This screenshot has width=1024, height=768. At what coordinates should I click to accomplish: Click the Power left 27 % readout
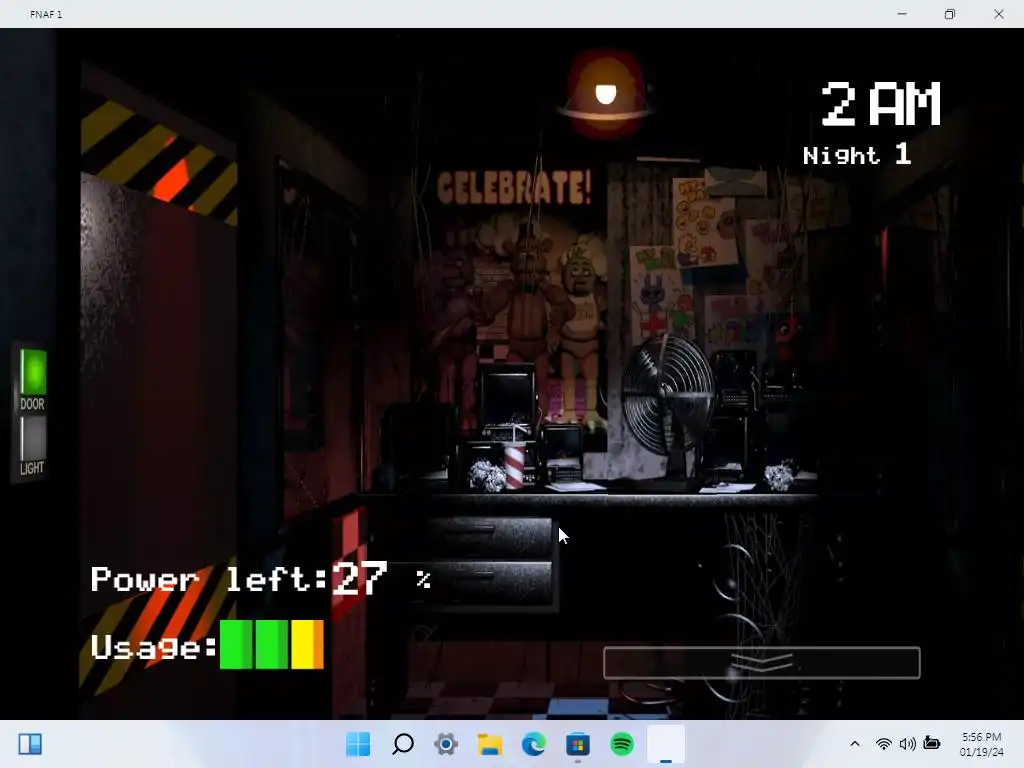coord(261,579)
